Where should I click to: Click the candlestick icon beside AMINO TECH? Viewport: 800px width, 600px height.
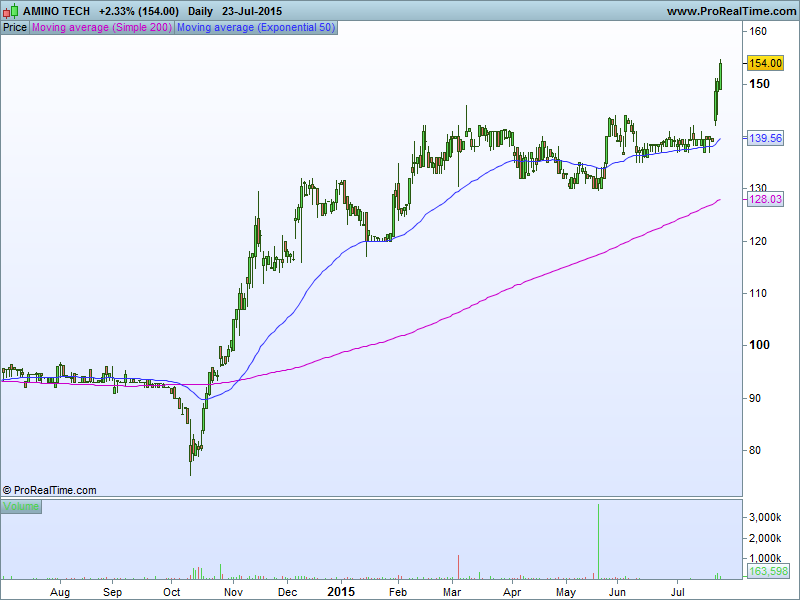pyautogui.click(x=11, y=11)
